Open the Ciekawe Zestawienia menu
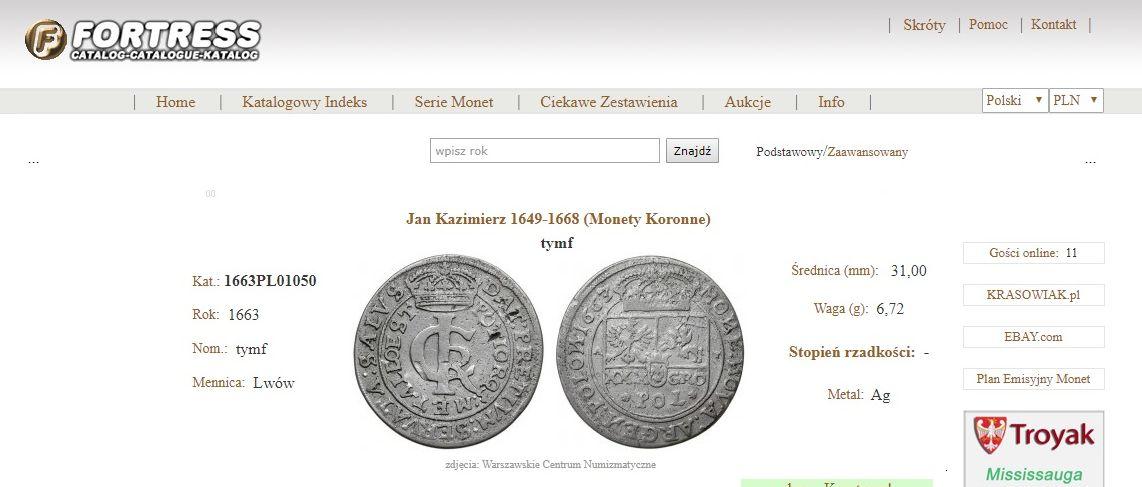This screenshot has height=487, width=1142. tap(609, 102)
